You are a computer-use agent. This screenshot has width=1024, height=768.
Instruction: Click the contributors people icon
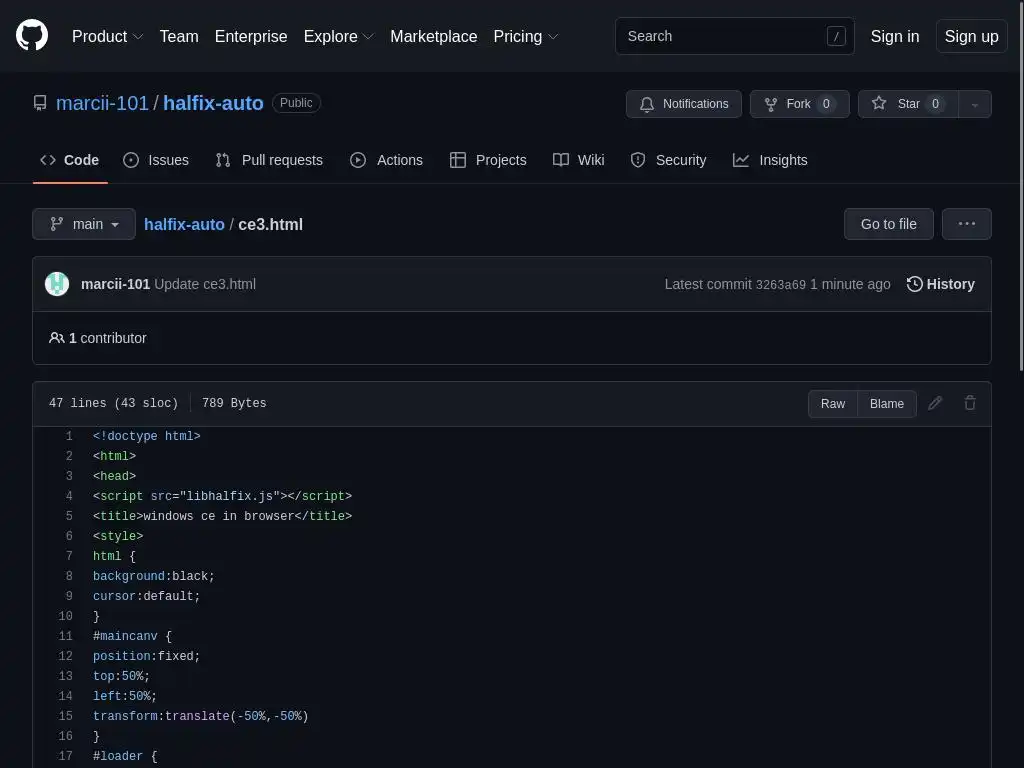coord(57,338)
